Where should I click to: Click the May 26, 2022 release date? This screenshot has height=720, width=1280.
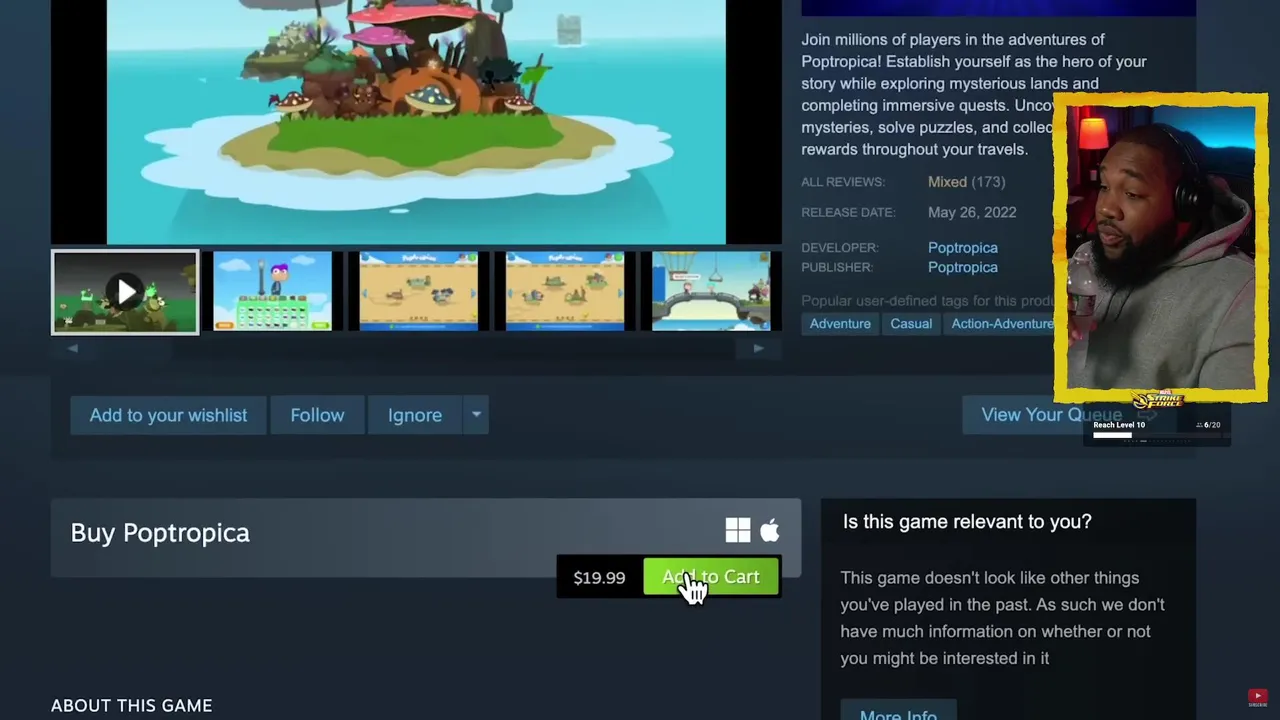pos(972,212)
